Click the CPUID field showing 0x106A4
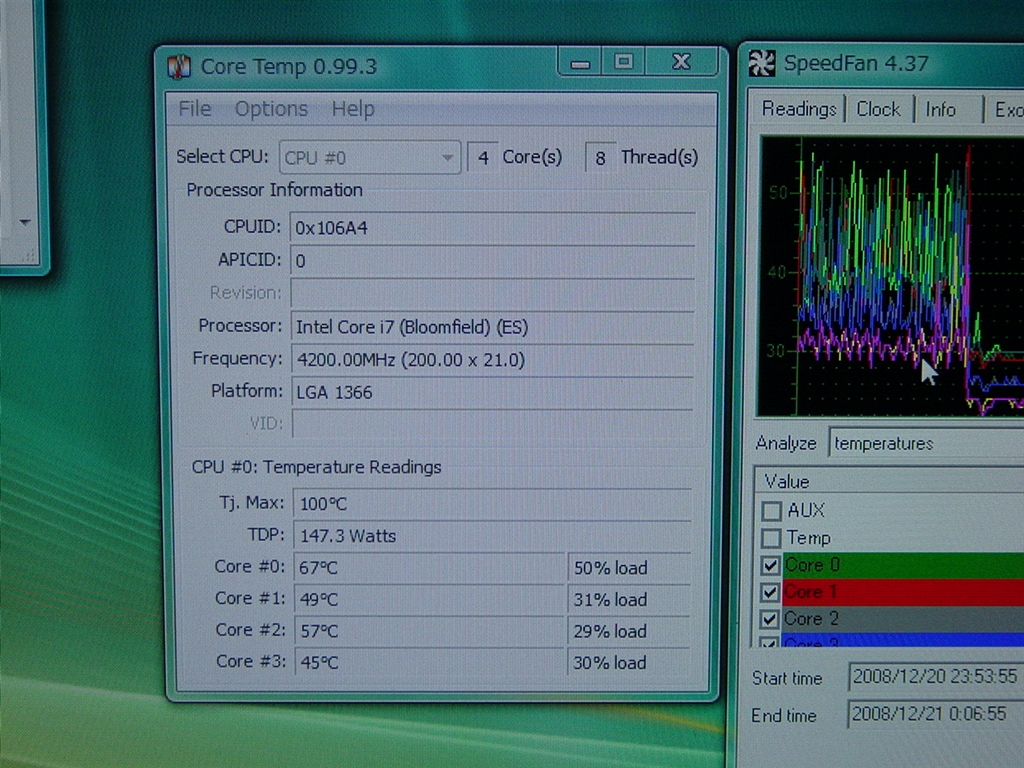Viewport: 1024px width, 768px height. [492, 228]
